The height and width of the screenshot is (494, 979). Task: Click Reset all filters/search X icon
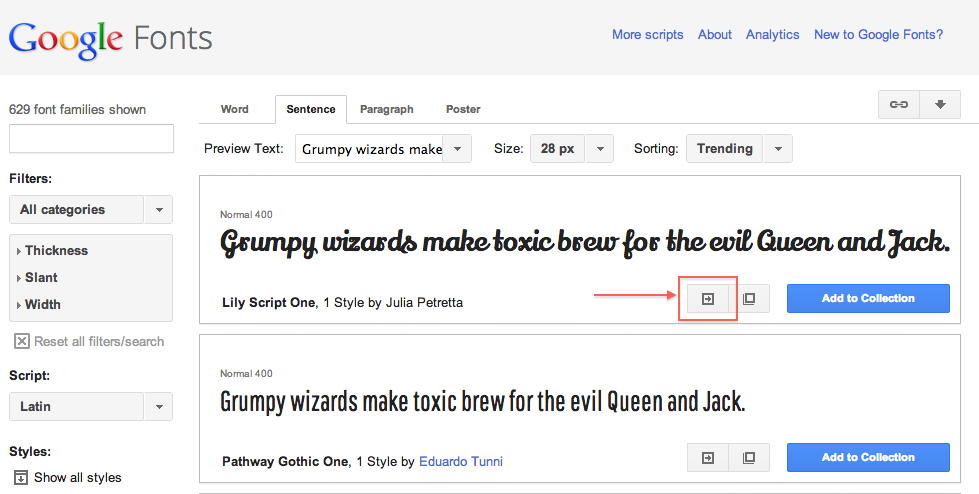click(21, 342)
